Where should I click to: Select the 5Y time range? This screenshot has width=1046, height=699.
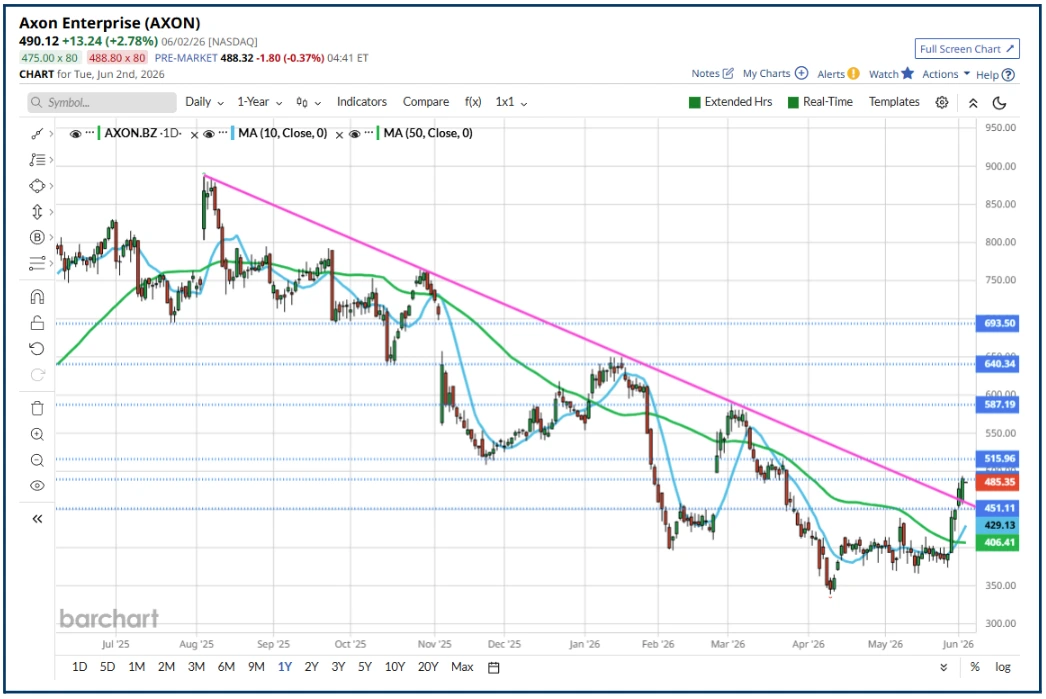tap(365, 667)
